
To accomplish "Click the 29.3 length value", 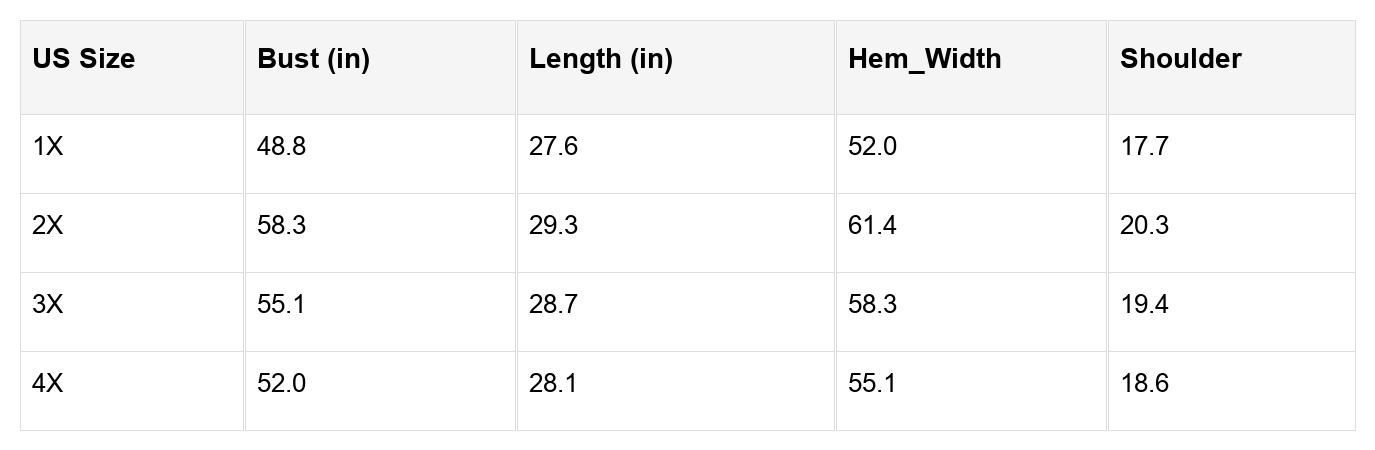I will coord(553,226).
